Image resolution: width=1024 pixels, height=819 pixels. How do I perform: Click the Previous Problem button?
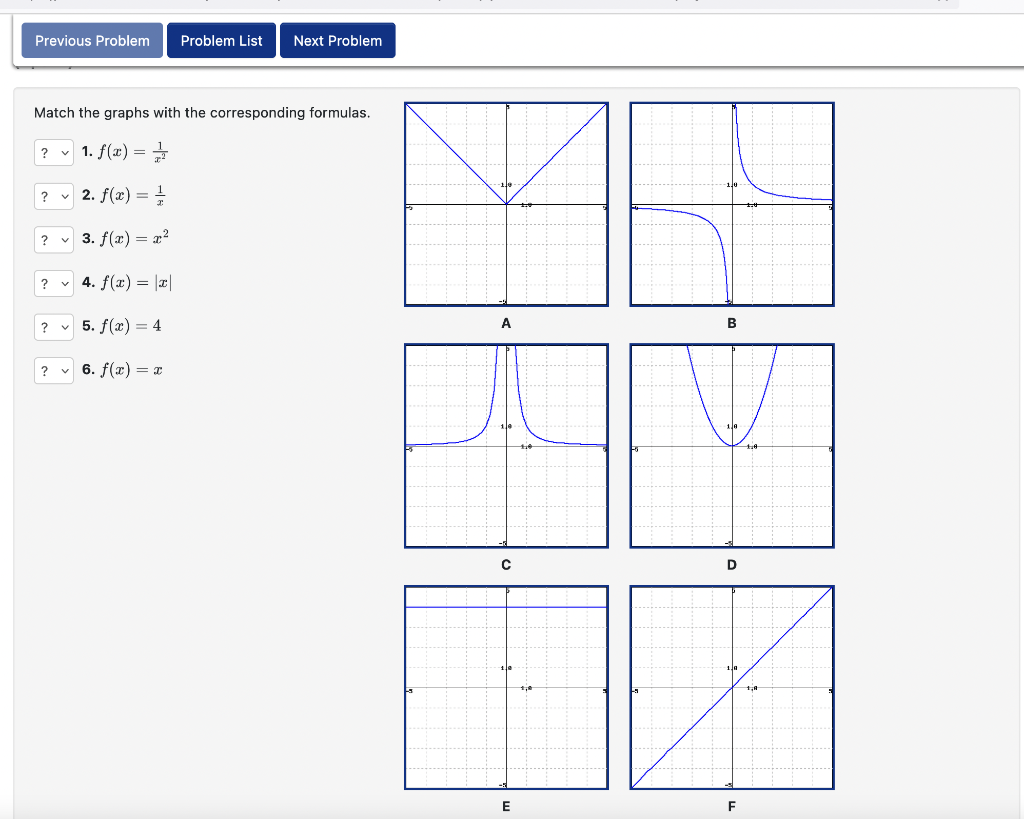91,40
